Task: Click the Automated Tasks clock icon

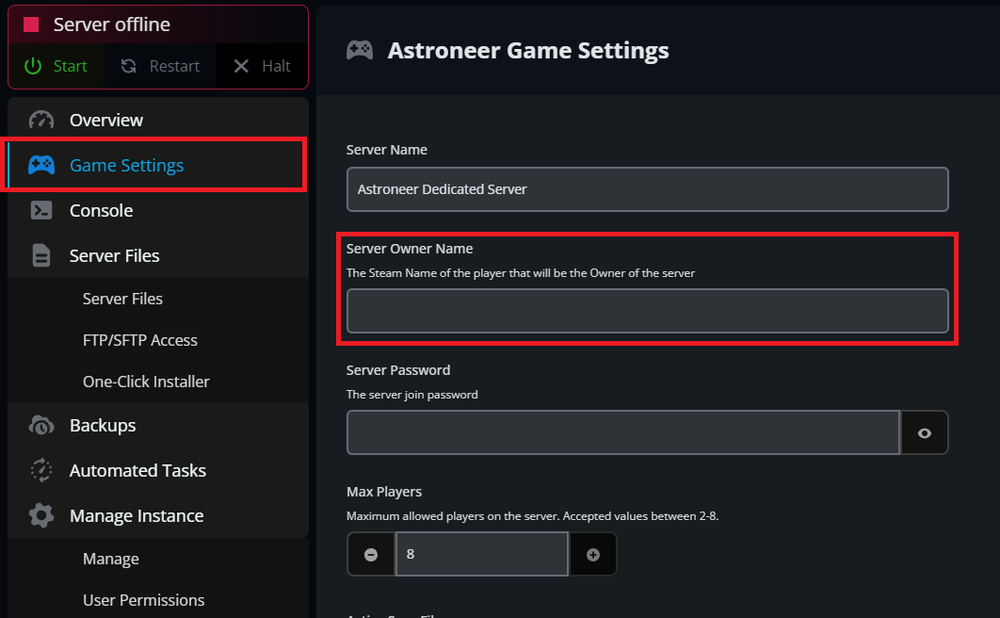Action: click(x=39, y=470)
